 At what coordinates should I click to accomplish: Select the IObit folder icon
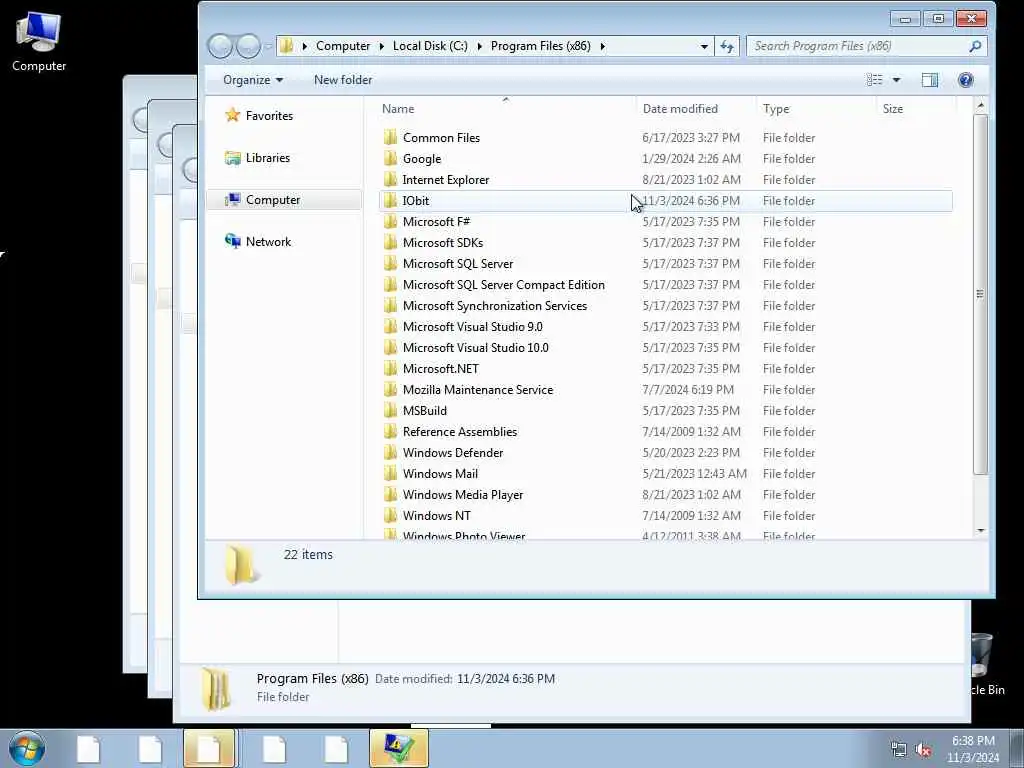pos(391,200)
